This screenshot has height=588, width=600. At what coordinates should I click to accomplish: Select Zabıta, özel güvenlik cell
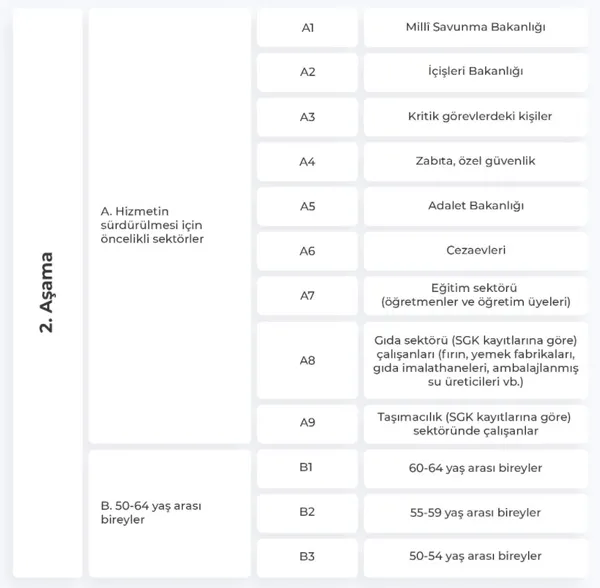476,161
